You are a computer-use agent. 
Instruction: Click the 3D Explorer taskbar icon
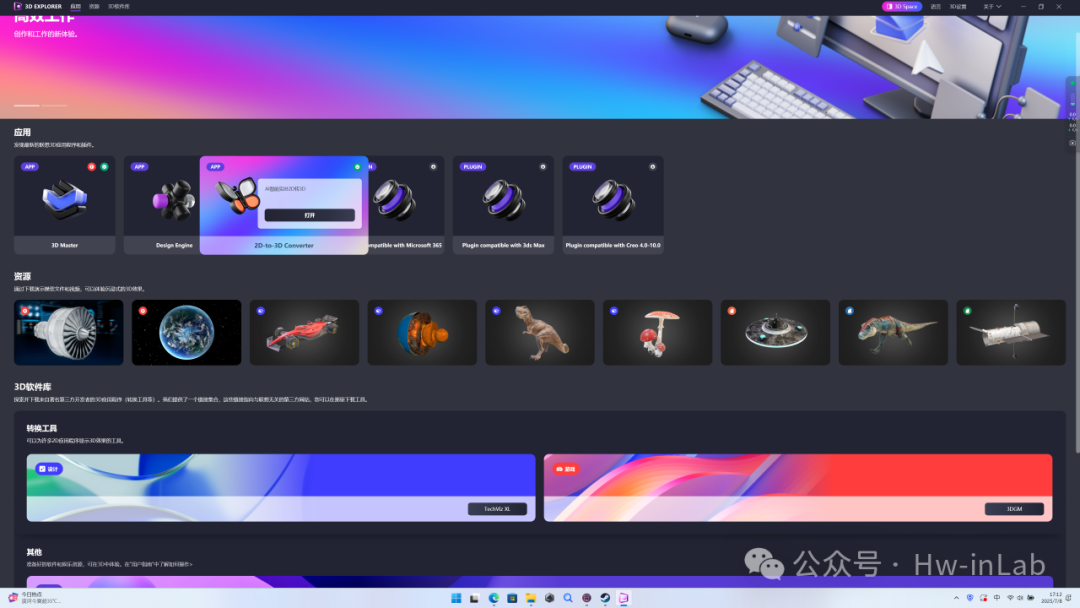point(623,598)
